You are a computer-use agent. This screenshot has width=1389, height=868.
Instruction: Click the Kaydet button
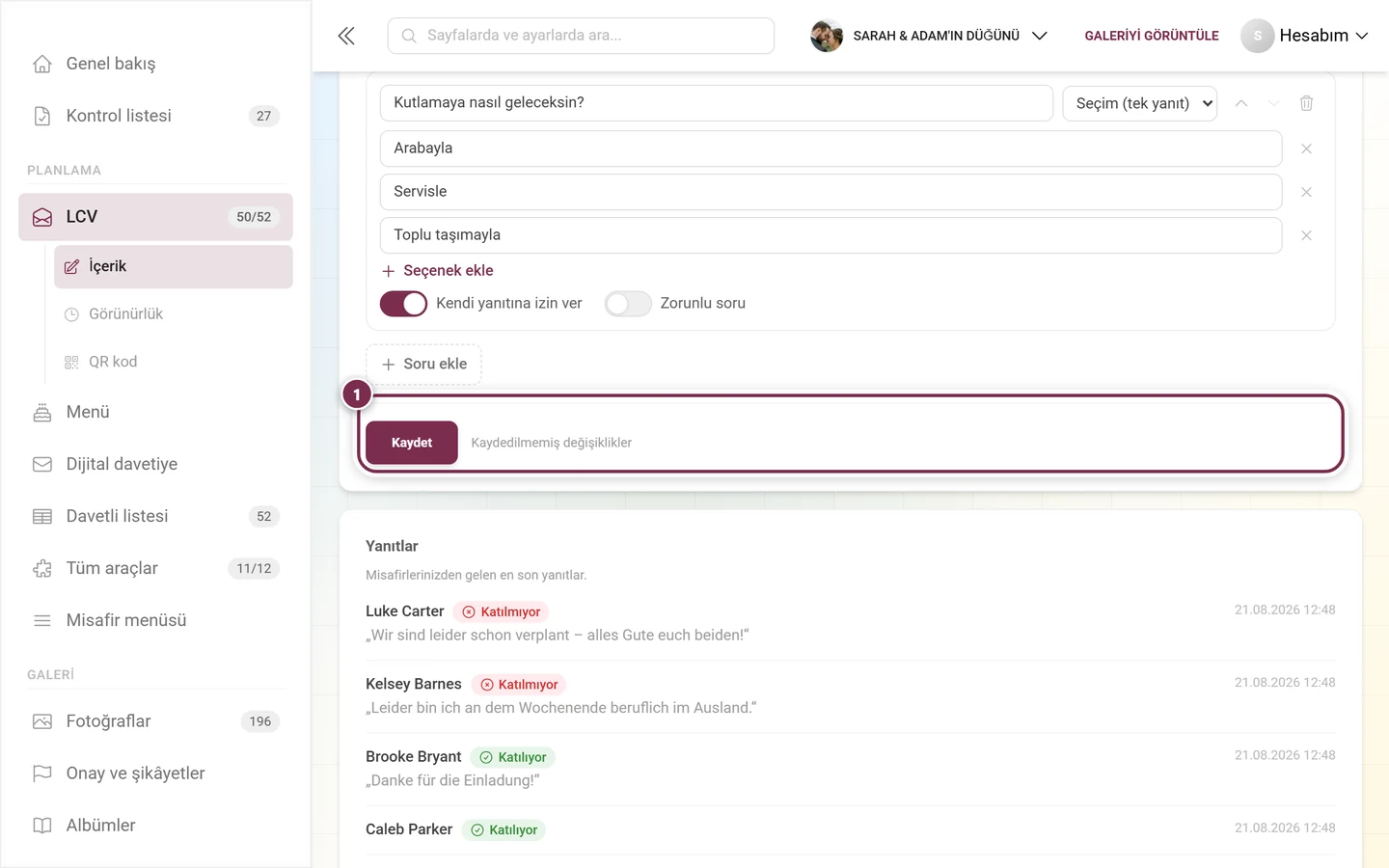[x=412, y=443]
